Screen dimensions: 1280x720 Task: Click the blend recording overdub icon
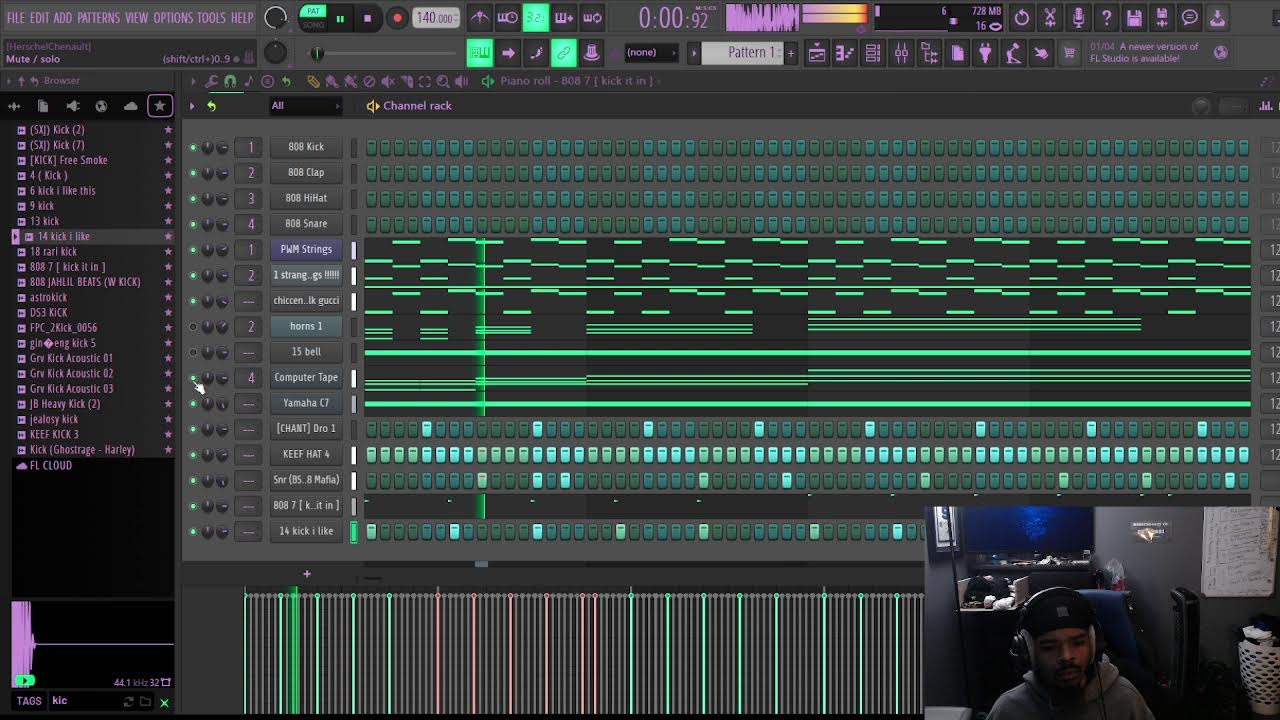564,18
